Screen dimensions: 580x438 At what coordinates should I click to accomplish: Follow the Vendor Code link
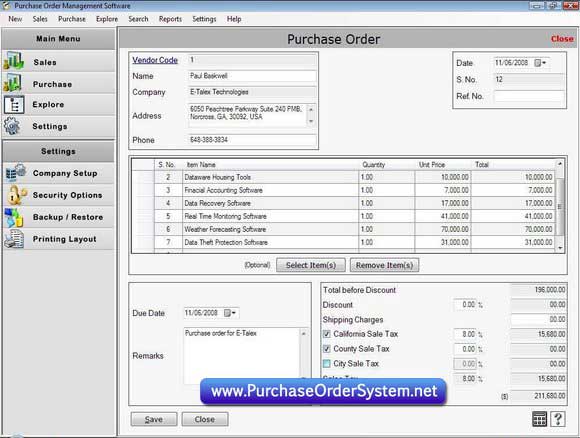coord(155,60)
